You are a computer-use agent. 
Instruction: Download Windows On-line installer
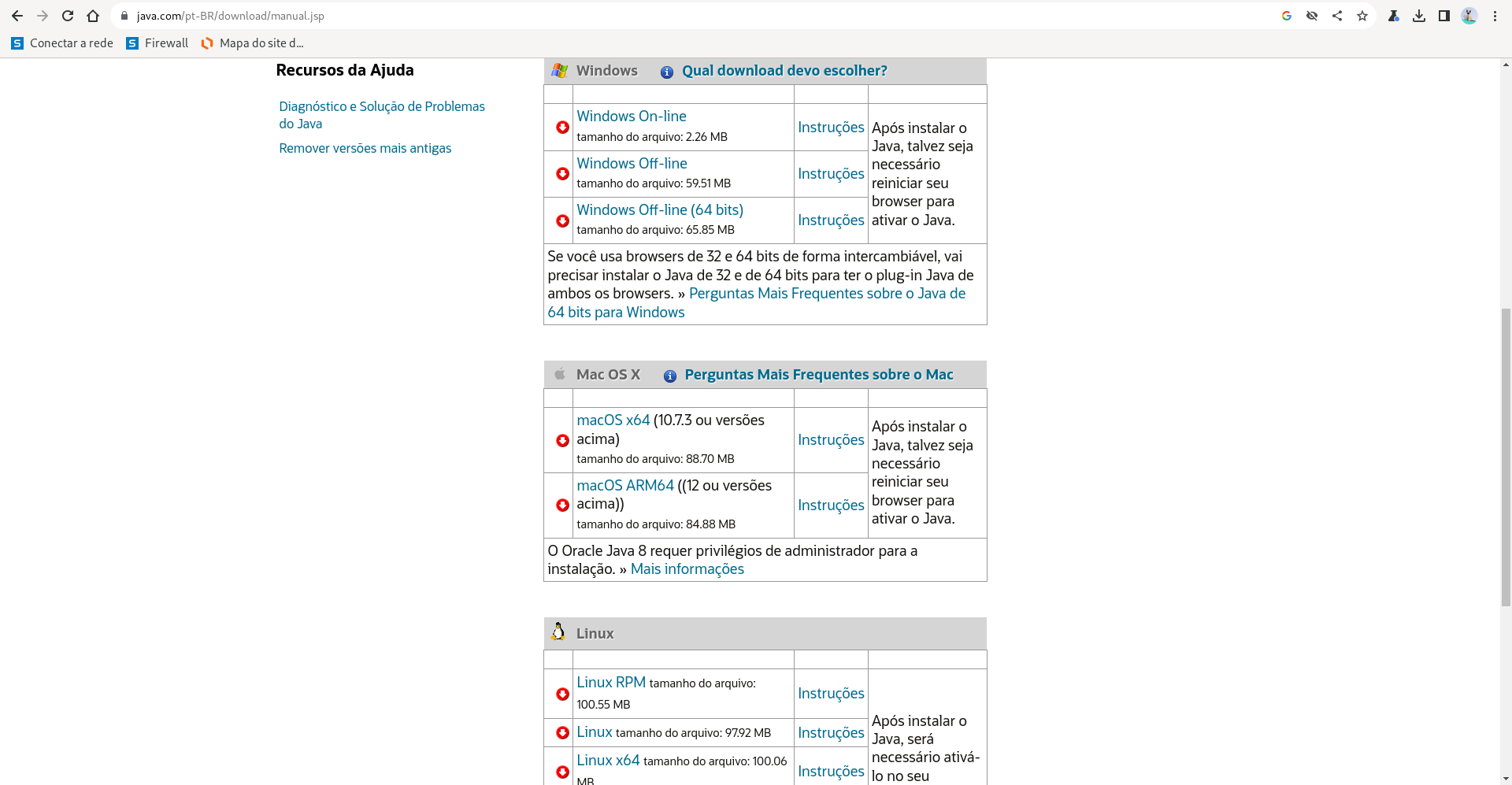tap(632, 117)
